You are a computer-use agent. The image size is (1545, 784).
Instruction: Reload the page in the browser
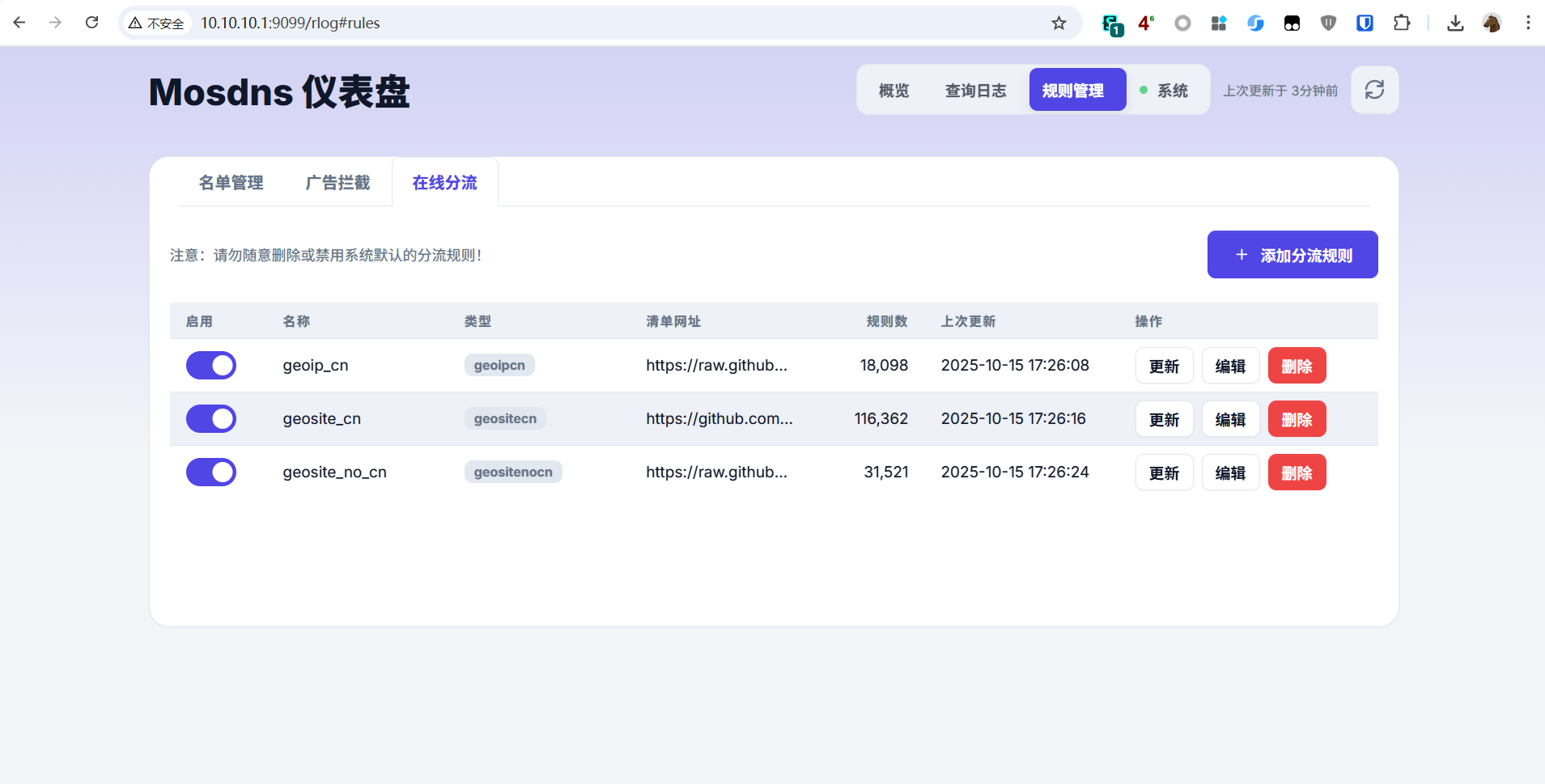(x=92, y=23)
